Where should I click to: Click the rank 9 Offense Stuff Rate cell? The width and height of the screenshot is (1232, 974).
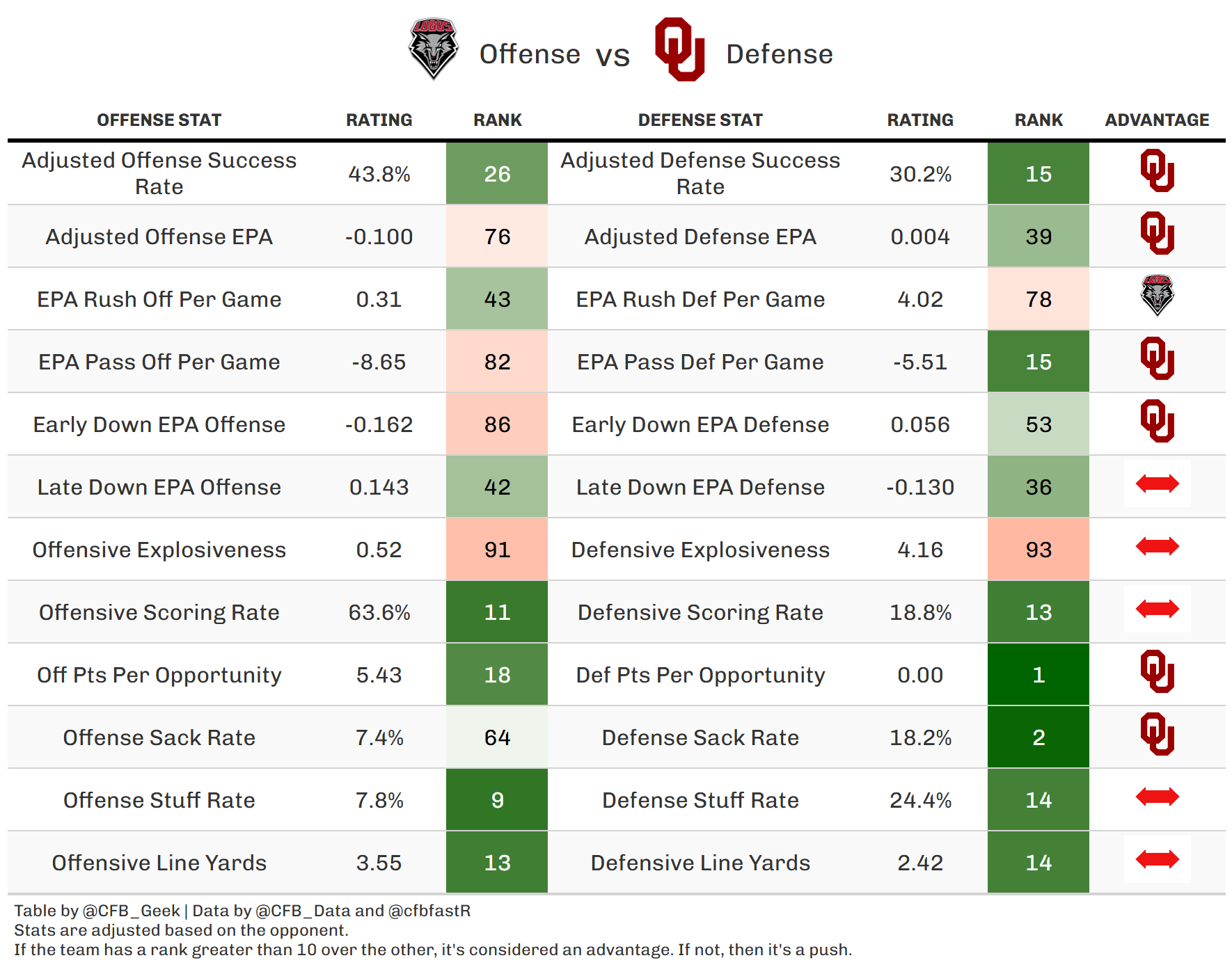pyautogui.click(x=496, y=799)
